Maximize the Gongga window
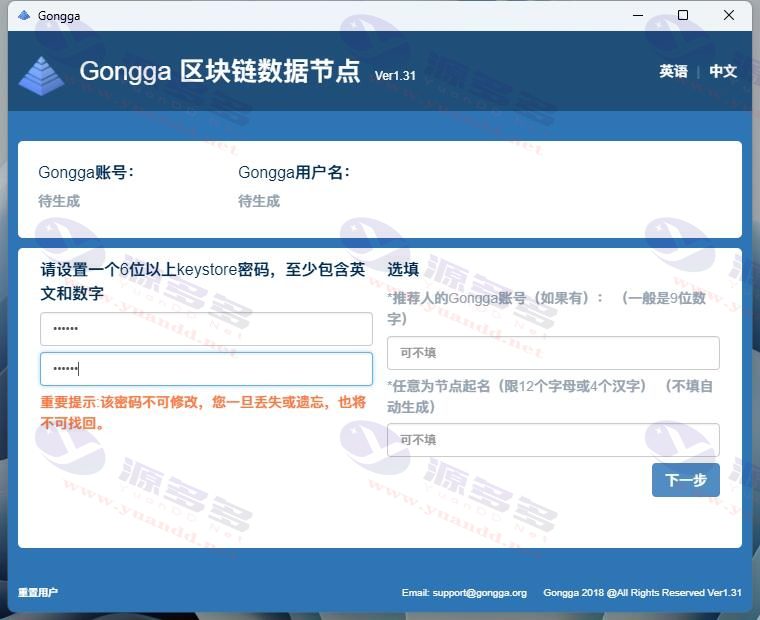The width and height of the screenshot is (760, 620). click(682, 16)
